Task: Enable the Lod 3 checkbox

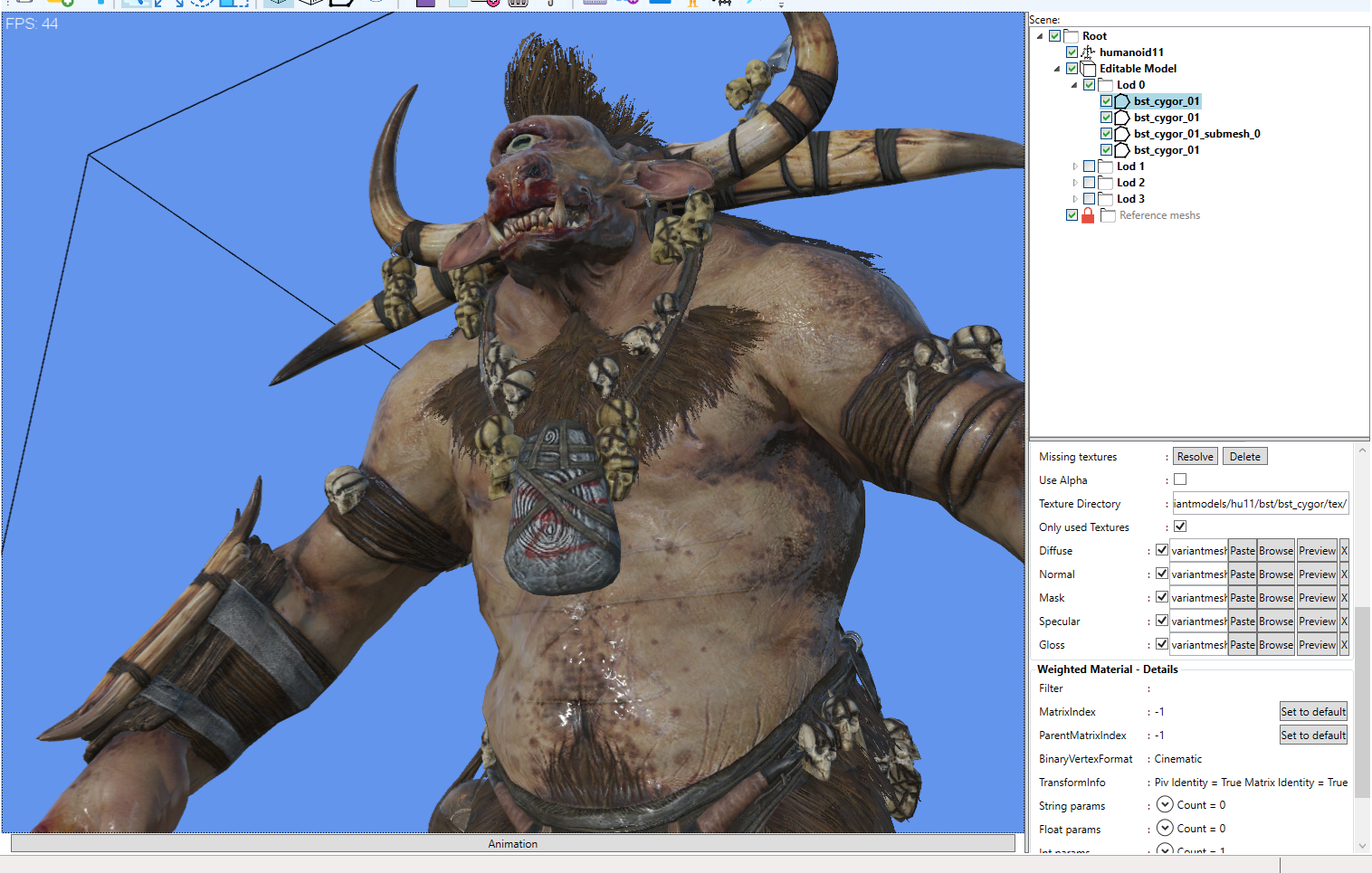Action: 1089,199
